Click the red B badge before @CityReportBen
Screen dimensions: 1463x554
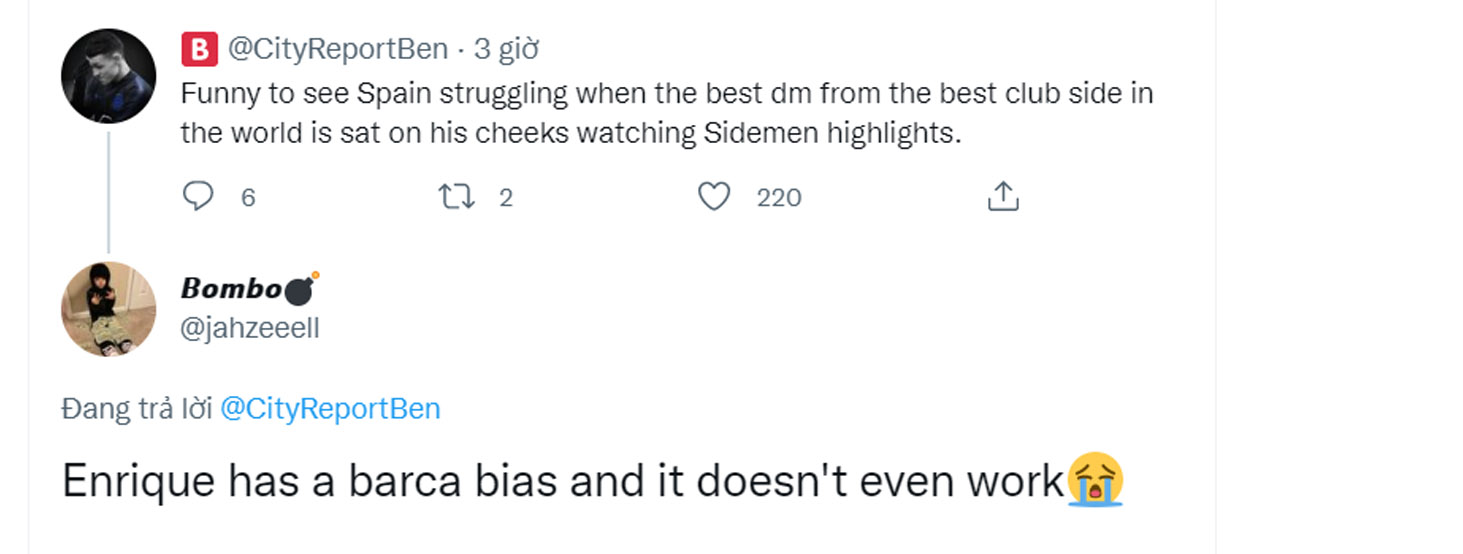[199, 48]
